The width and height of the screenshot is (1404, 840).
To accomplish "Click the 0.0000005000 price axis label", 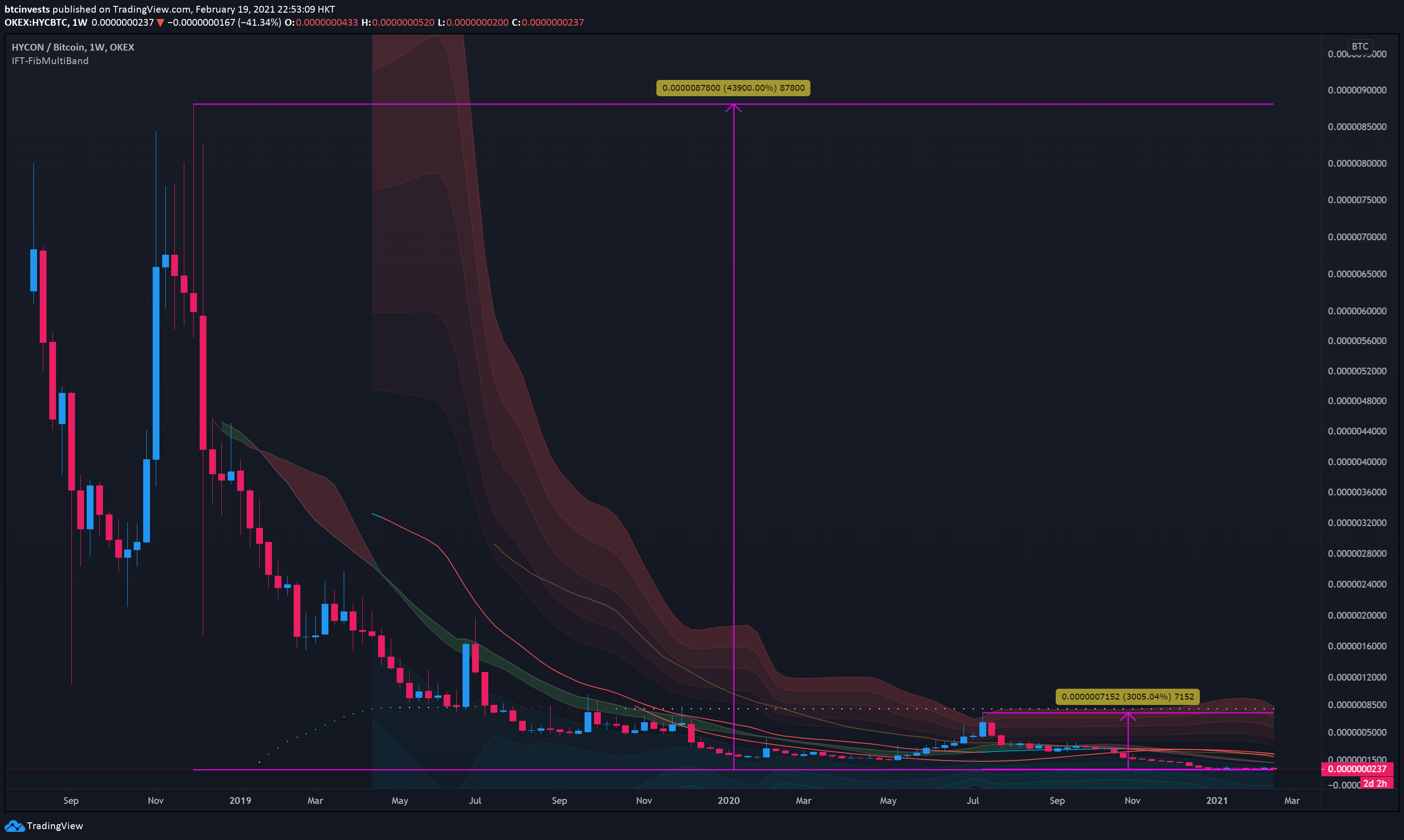I will tap(1357, 733).
